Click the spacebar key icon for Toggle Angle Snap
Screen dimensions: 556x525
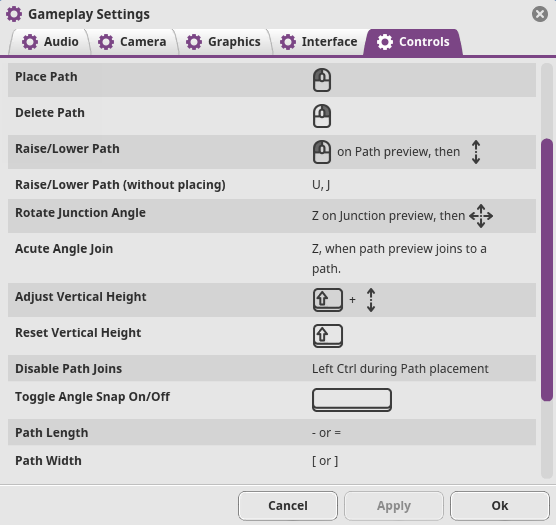click(x=352, y=400)
